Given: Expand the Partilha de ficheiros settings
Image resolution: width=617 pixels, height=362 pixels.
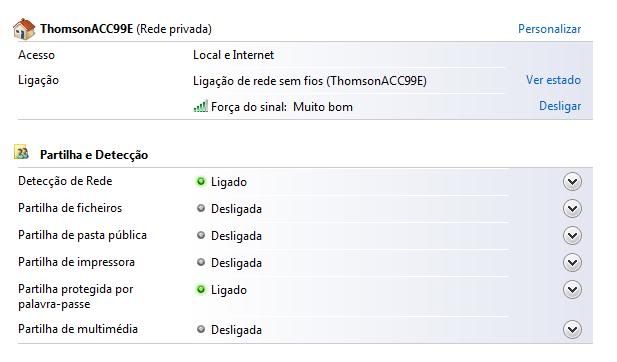Looking at the screenshot, I should point(572,209).
